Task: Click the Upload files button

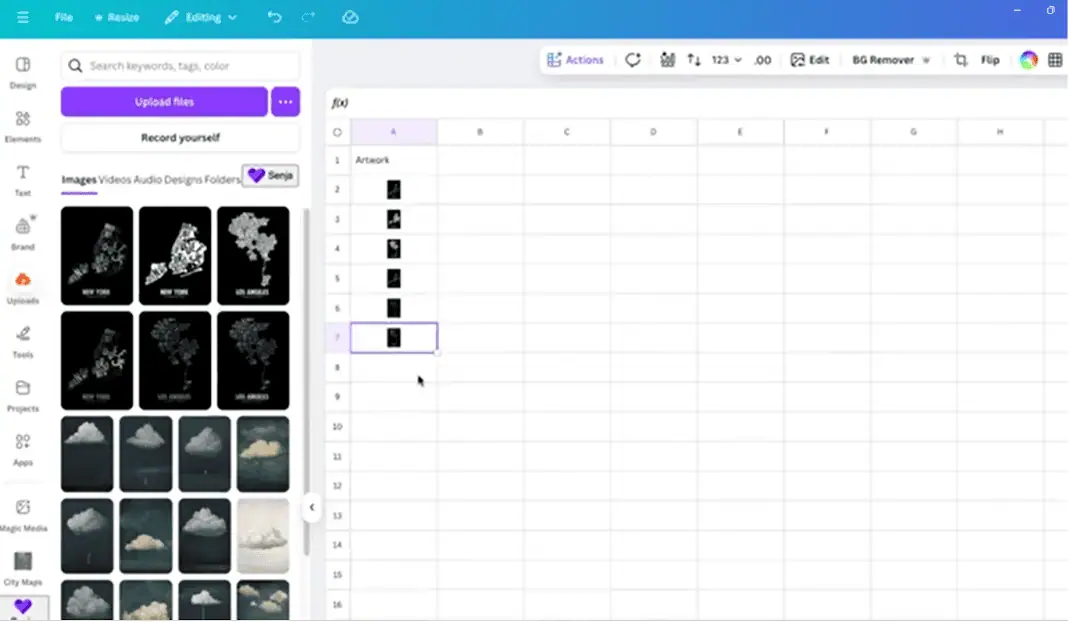Action: [x=164, y=102]
